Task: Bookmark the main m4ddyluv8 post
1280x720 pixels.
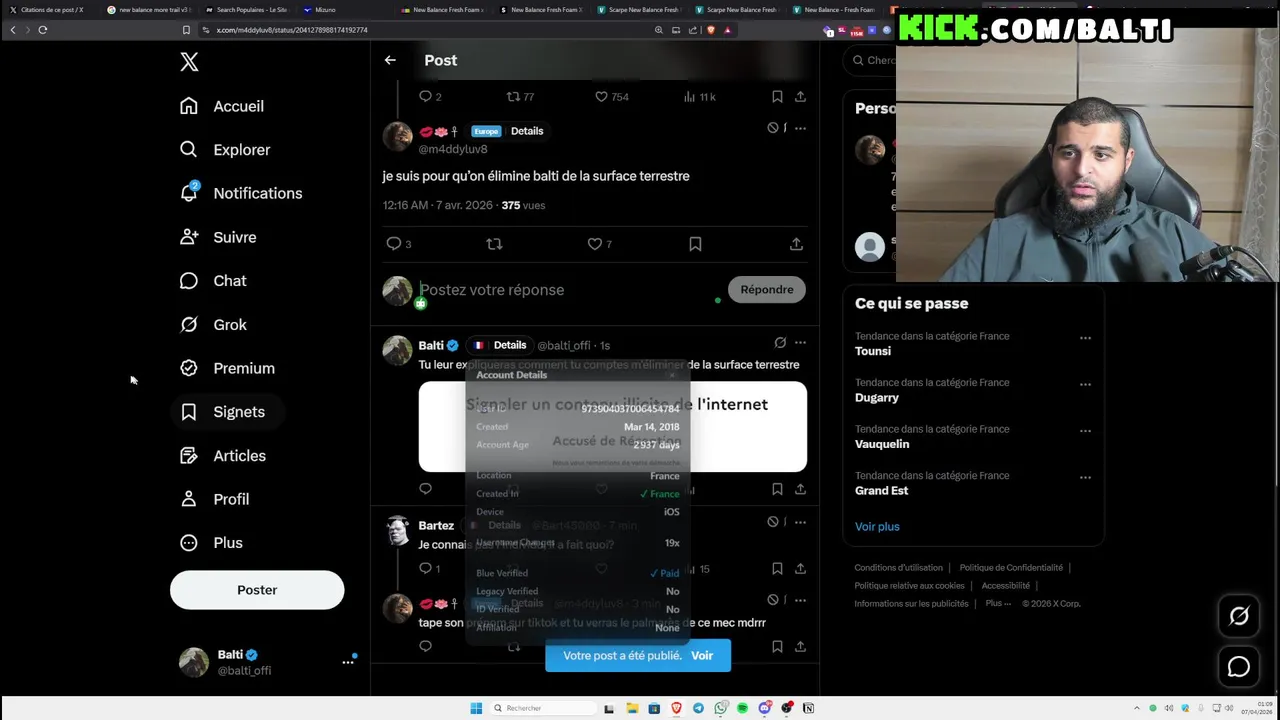Action: pos(695,244)
